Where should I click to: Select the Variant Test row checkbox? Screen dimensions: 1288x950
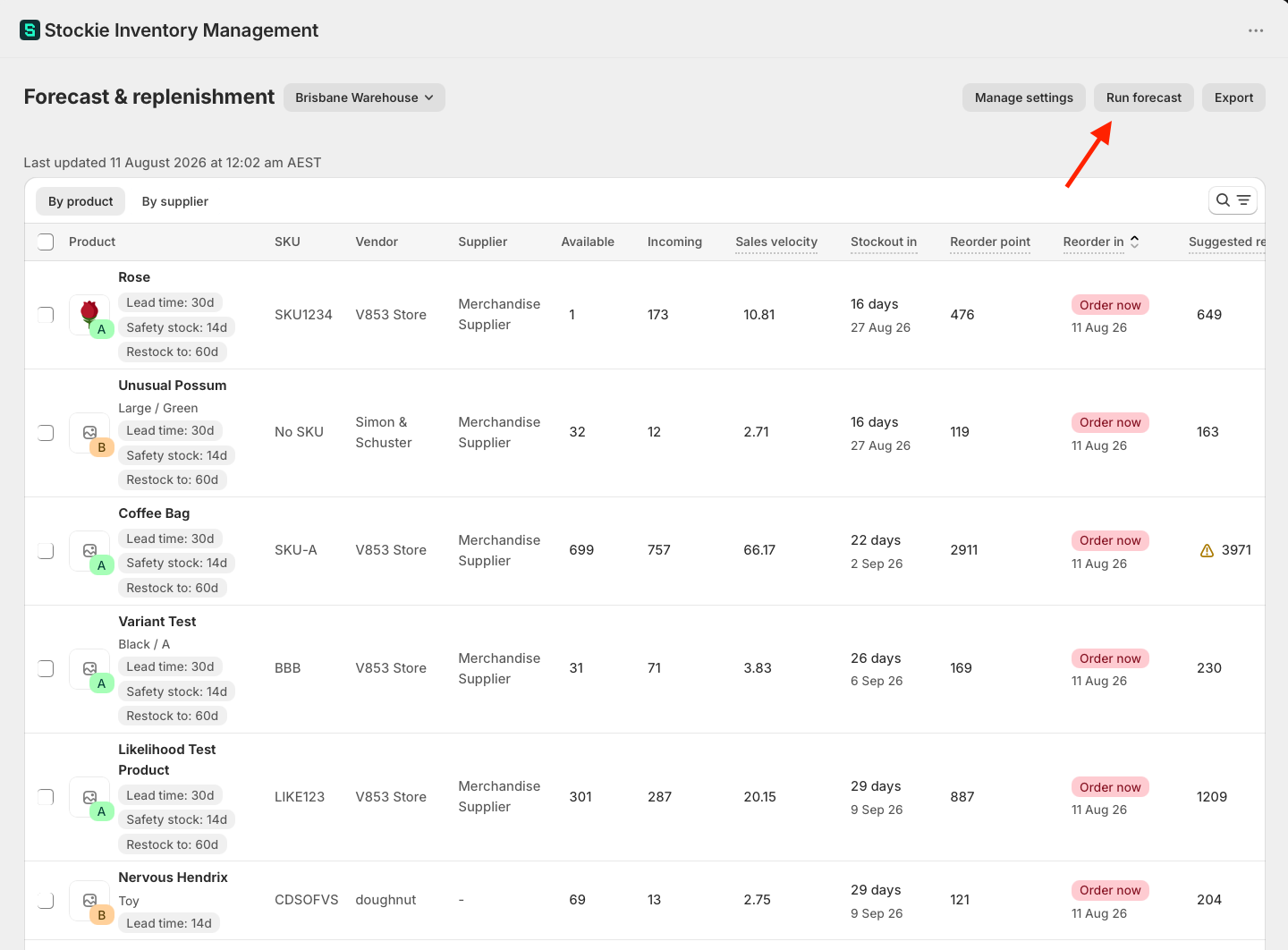(46, 668)
